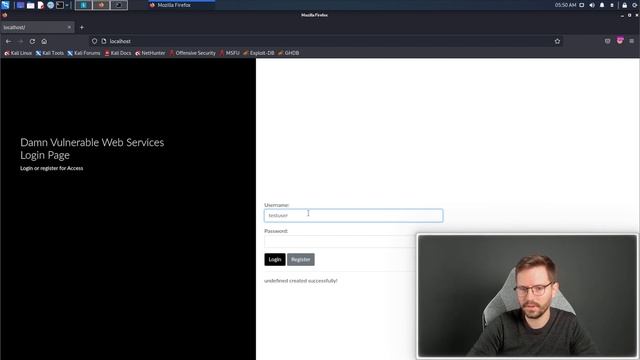Viewport: 640px width, 360px height.
Task: Open Offensive Security bookmark
Action: pos(192,53)
